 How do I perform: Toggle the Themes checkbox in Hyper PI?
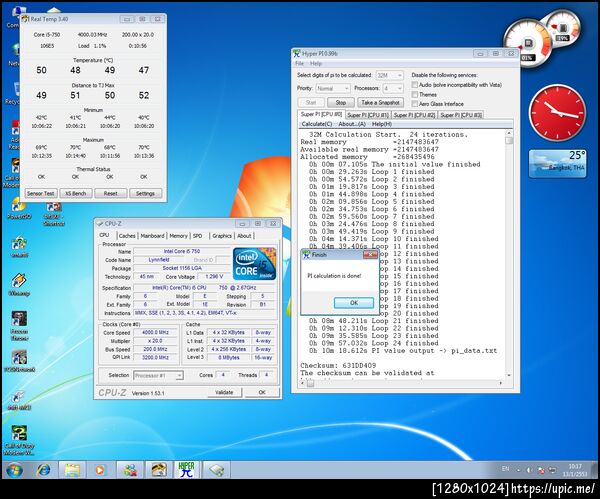(414, 94)
